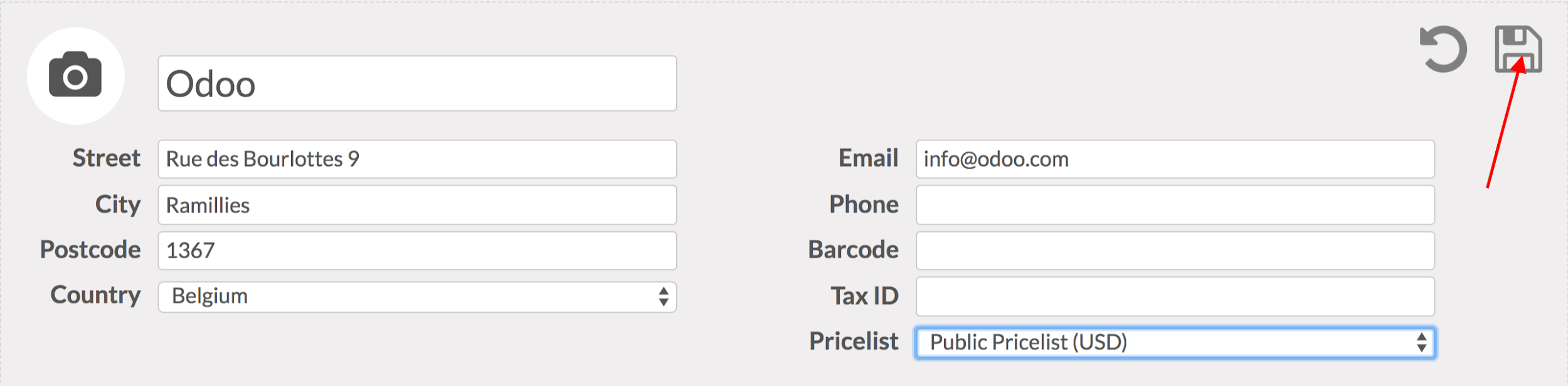1568x386 pixels.
Task: Click the Street field label
Action: click(107, 159)
